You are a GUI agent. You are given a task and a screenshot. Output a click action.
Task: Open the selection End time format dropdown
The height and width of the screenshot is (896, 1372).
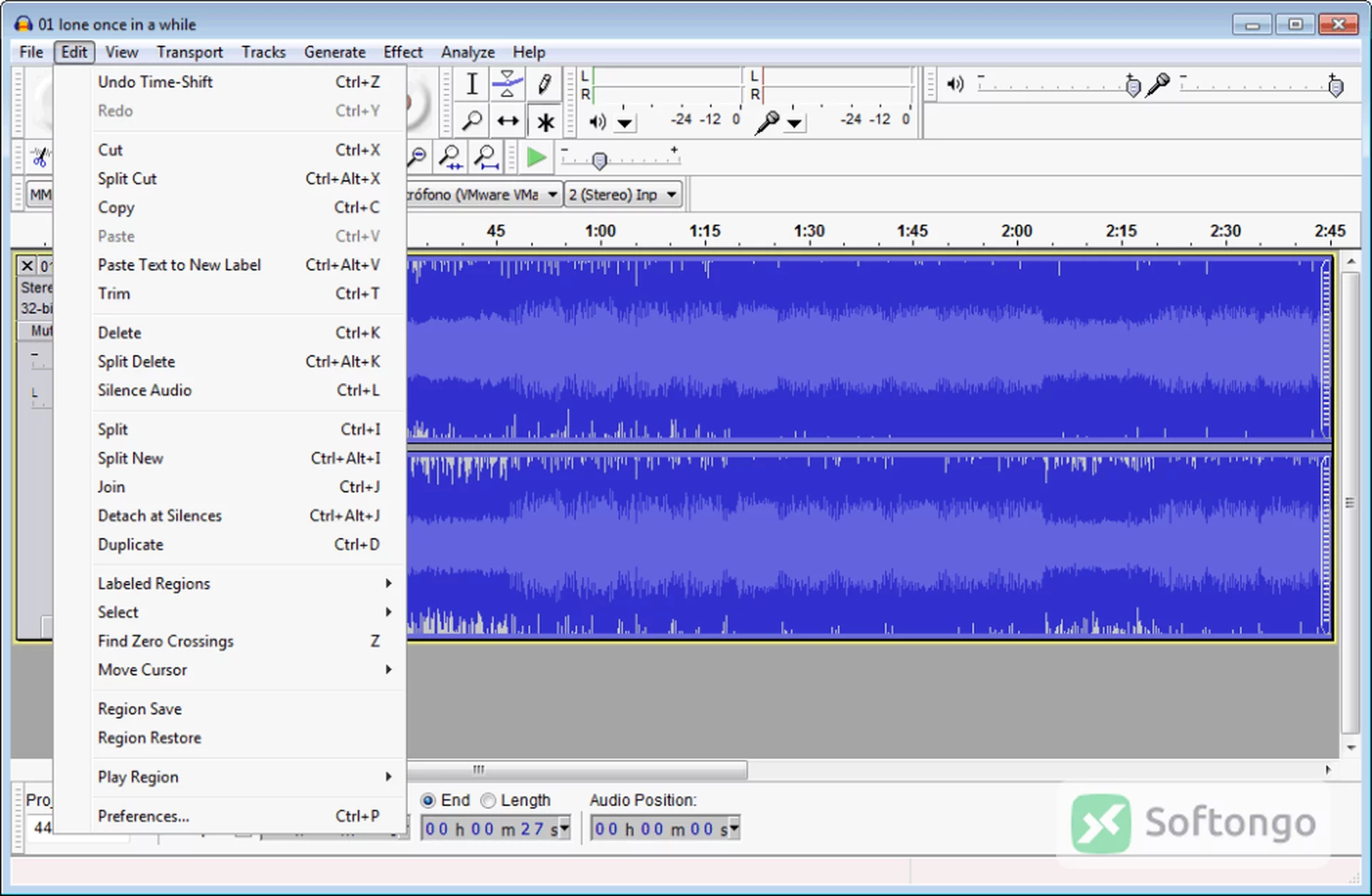coord(565,829)
